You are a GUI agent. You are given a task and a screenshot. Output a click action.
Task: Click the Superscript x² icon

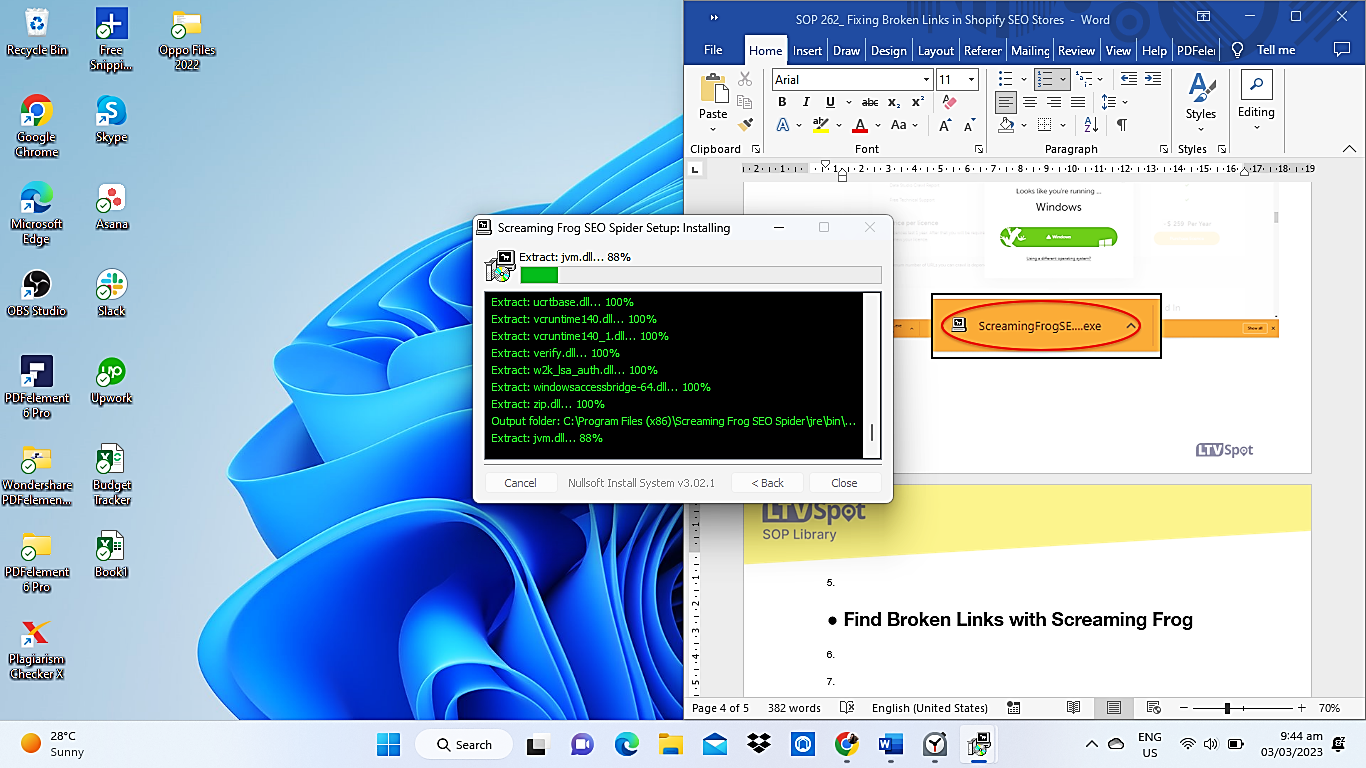pos(917,102)
